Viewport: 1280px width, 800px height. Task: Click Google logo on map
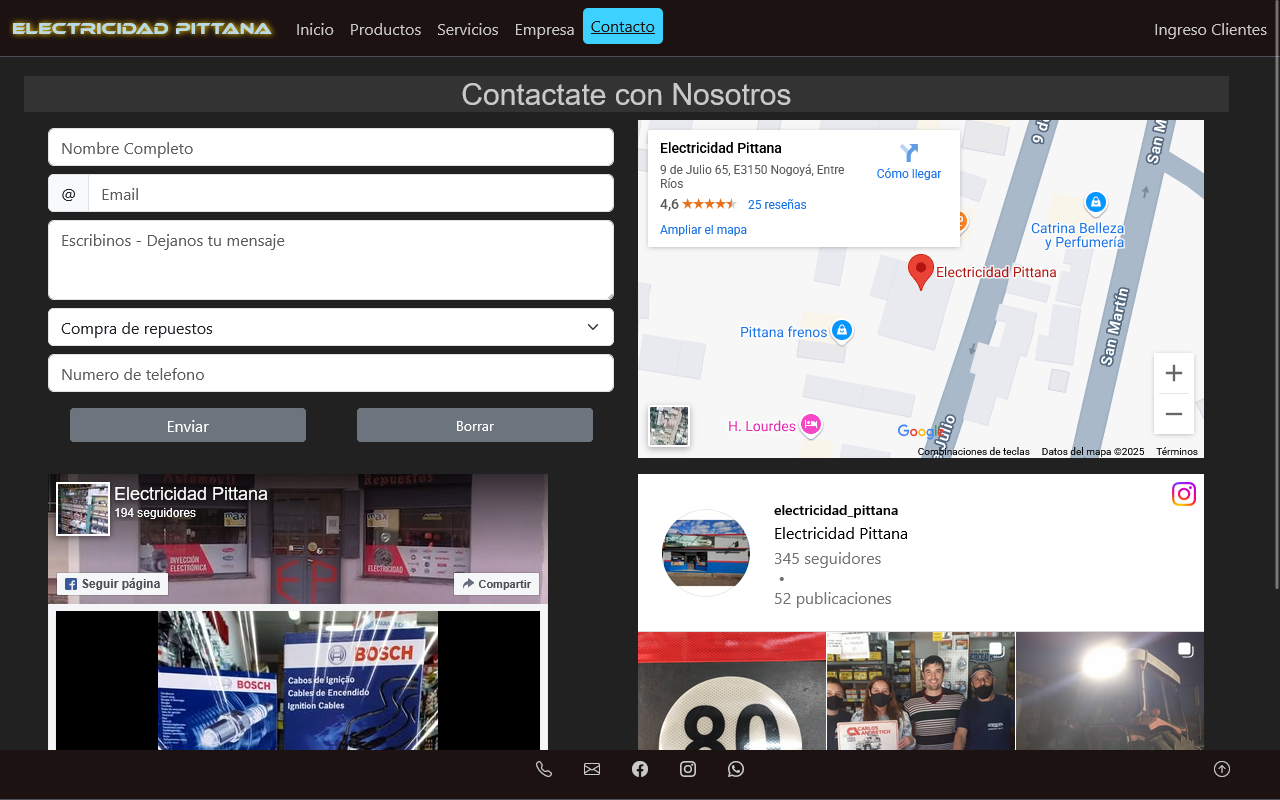click(x=920, y=431)
